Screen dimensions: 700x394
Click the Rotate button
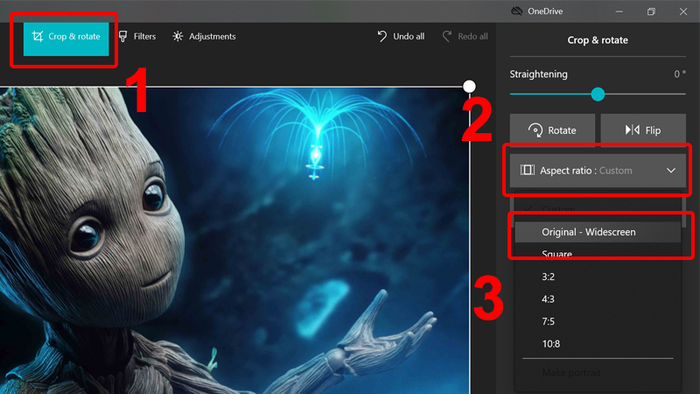click(x=552, y=130)
